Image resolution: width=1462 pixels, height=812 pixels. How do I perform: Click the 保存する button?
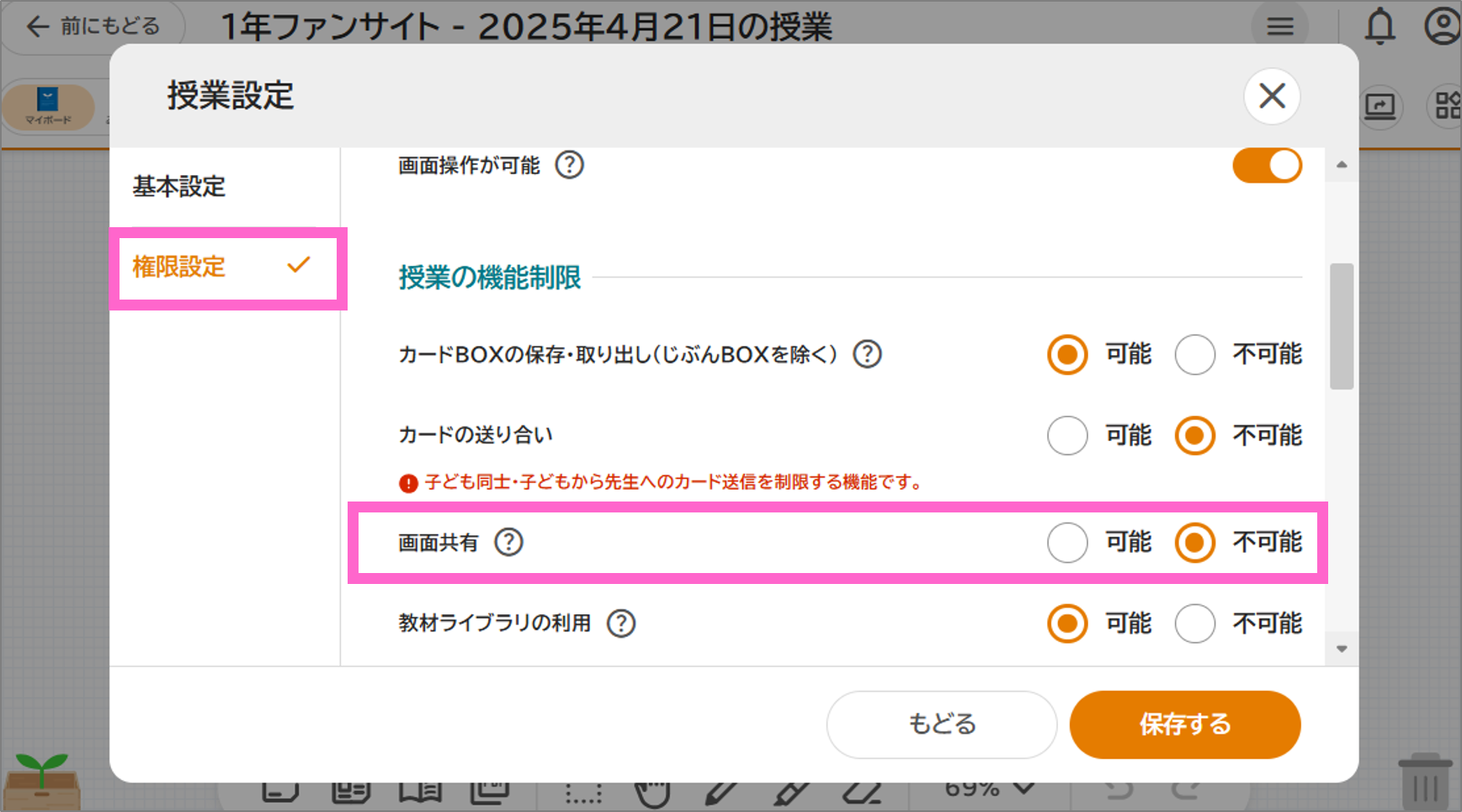coord(1184,724)
